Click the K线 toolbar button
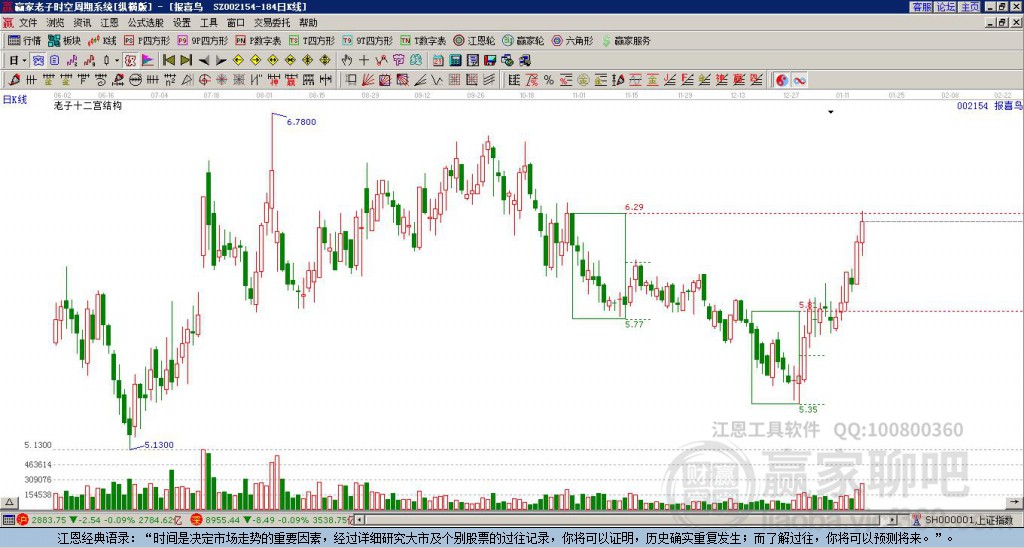Screen dimensions: 1024x548 102,40
